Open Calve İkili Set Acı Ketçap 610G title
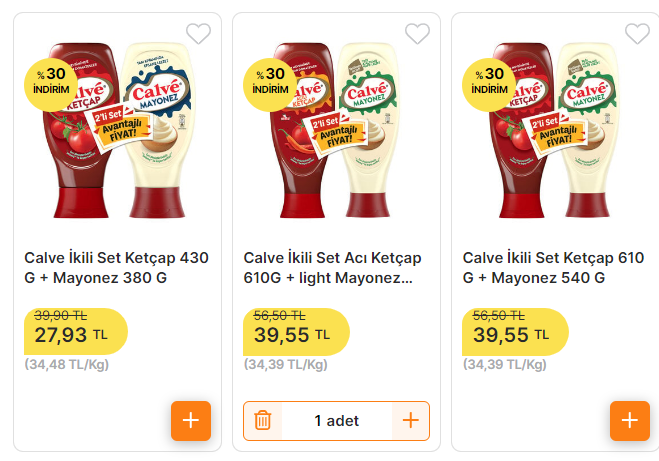The height and width of the screenshot is (461, 659). (x=333, y=267)
